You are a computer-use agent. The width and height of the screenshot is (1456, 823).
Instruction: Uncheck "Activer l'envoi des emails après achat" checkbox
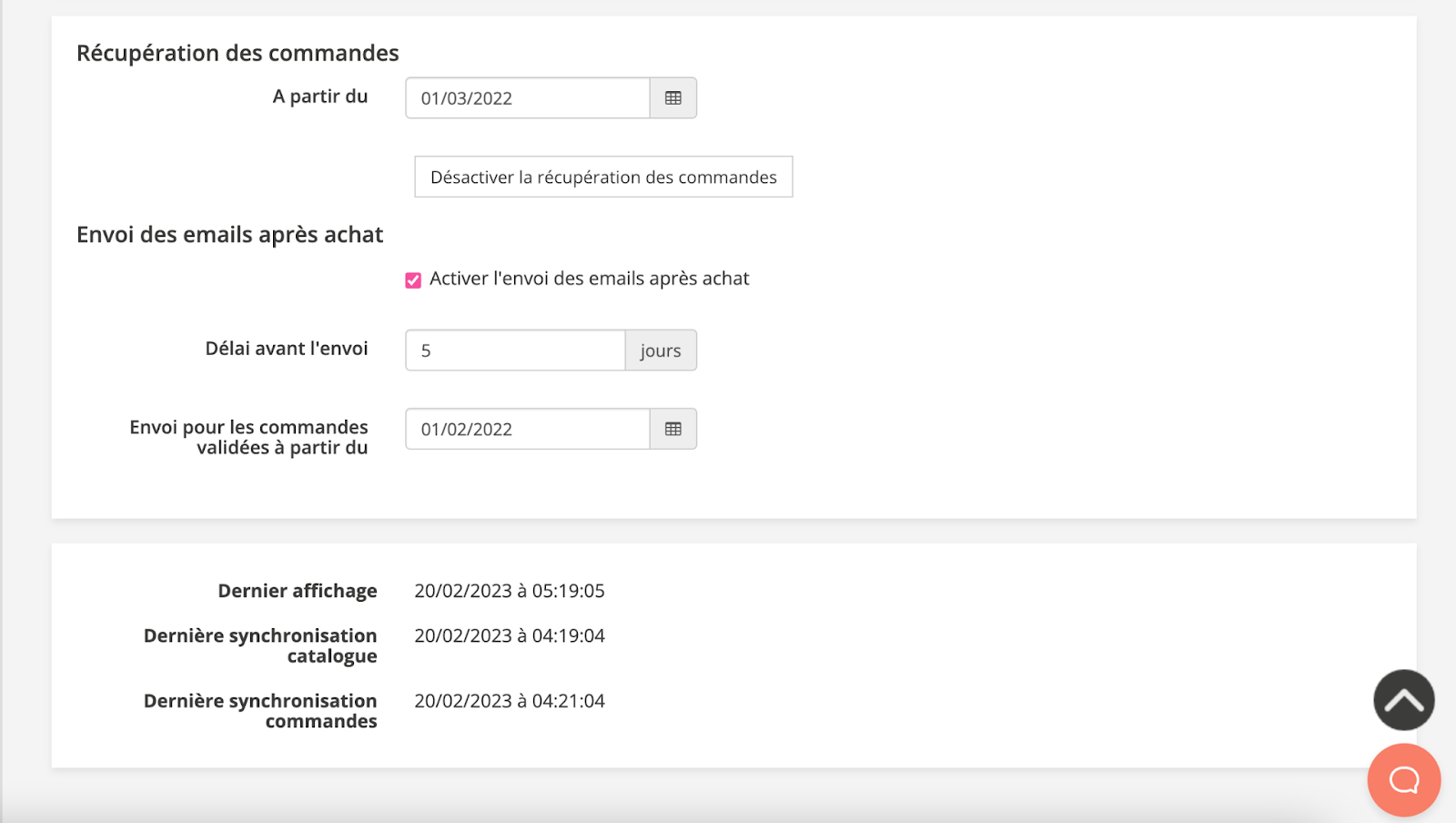413,279
